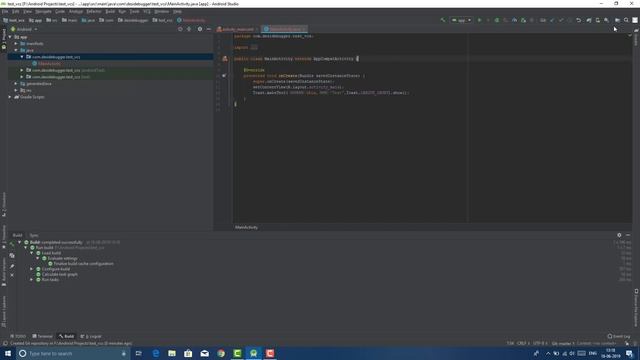This screenshot has height=360, width=640.
Task: Click the target locate icon in Project panel
Action: pos(180,29)
